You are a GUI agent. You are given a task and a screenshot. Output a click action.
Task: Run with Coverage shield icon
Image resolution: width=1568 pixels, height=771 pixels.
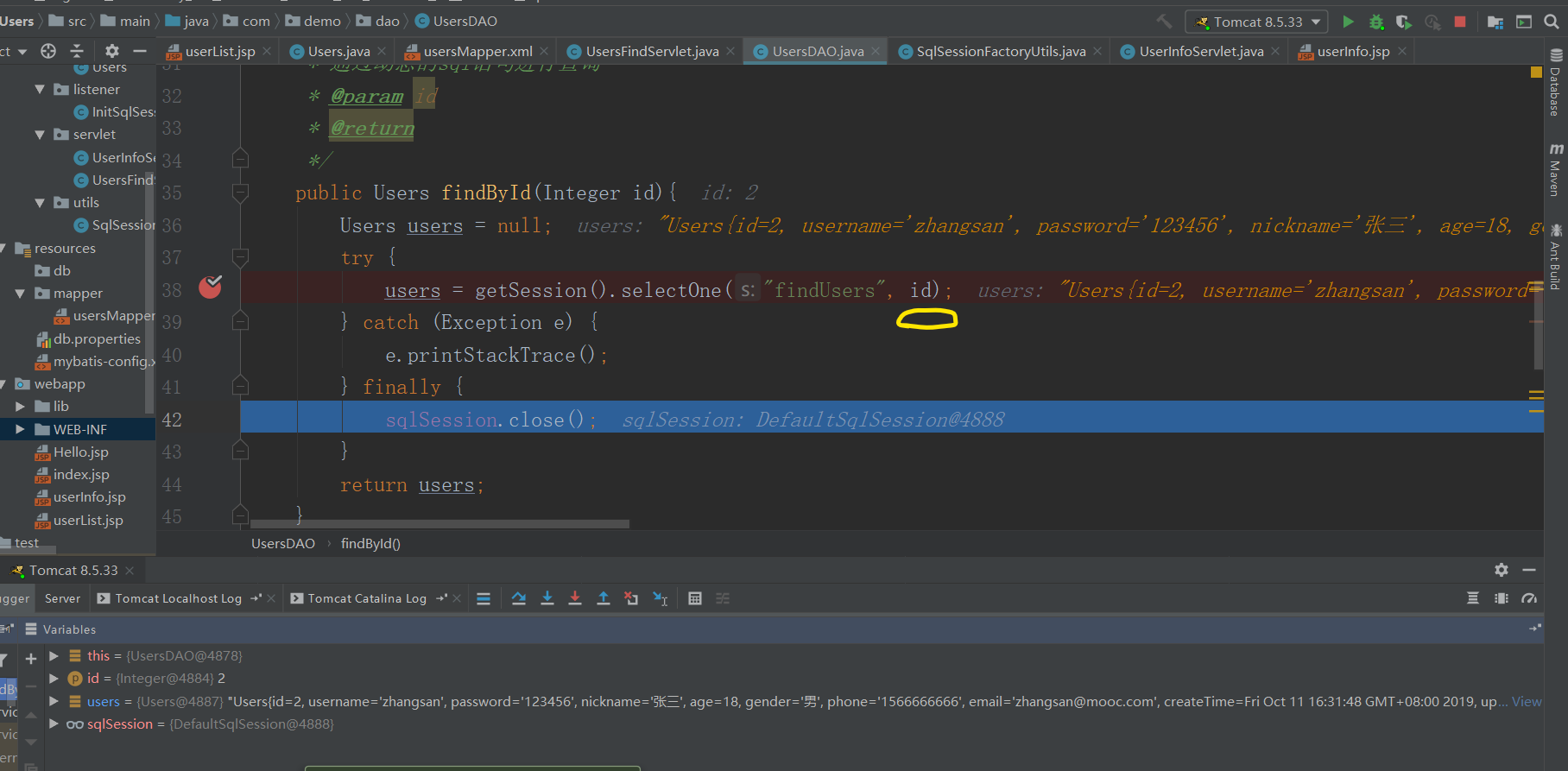tap(1404, 22)
